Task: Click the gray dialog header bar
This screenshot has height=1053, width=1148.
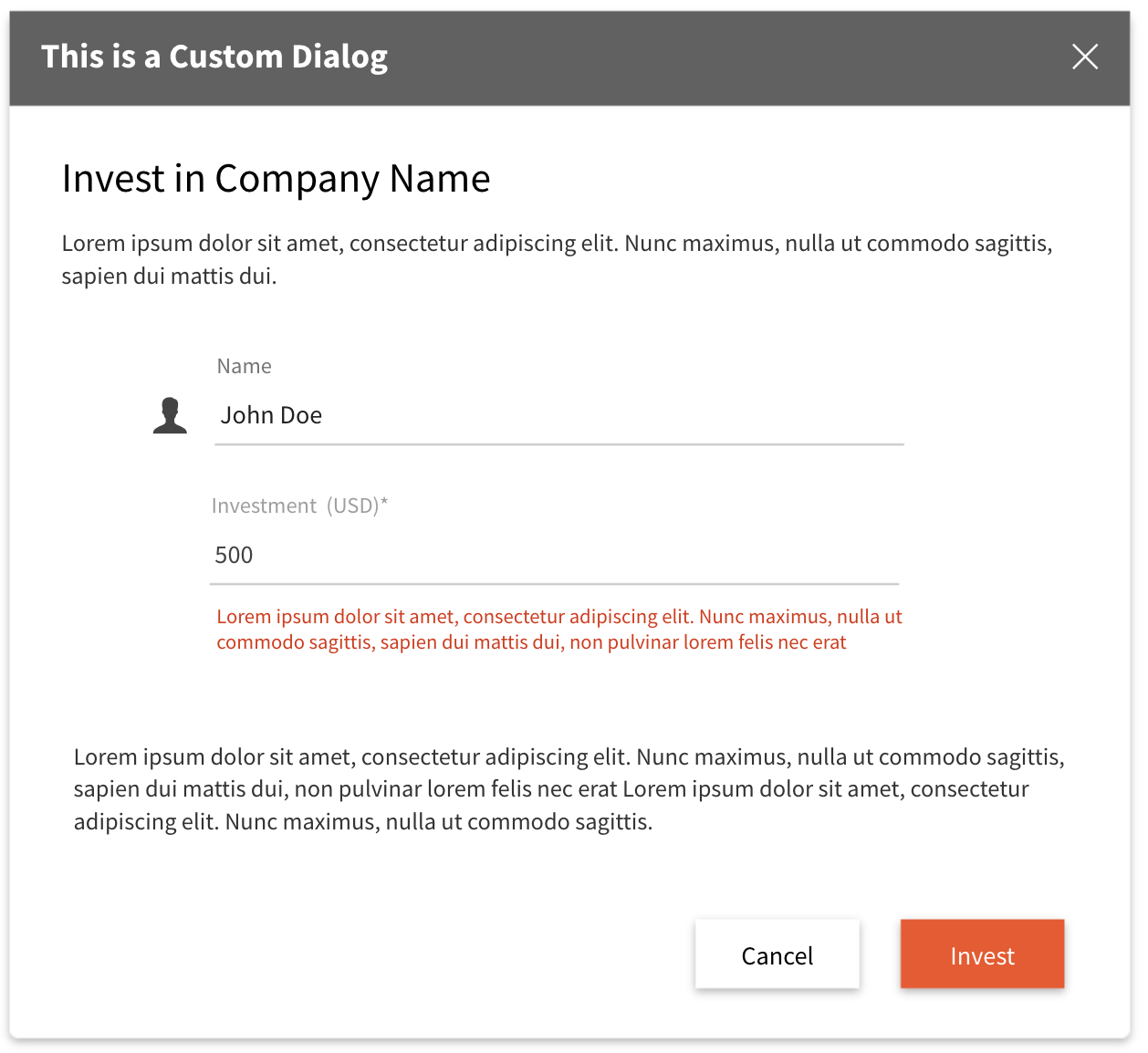Action: tap(569, 58)
